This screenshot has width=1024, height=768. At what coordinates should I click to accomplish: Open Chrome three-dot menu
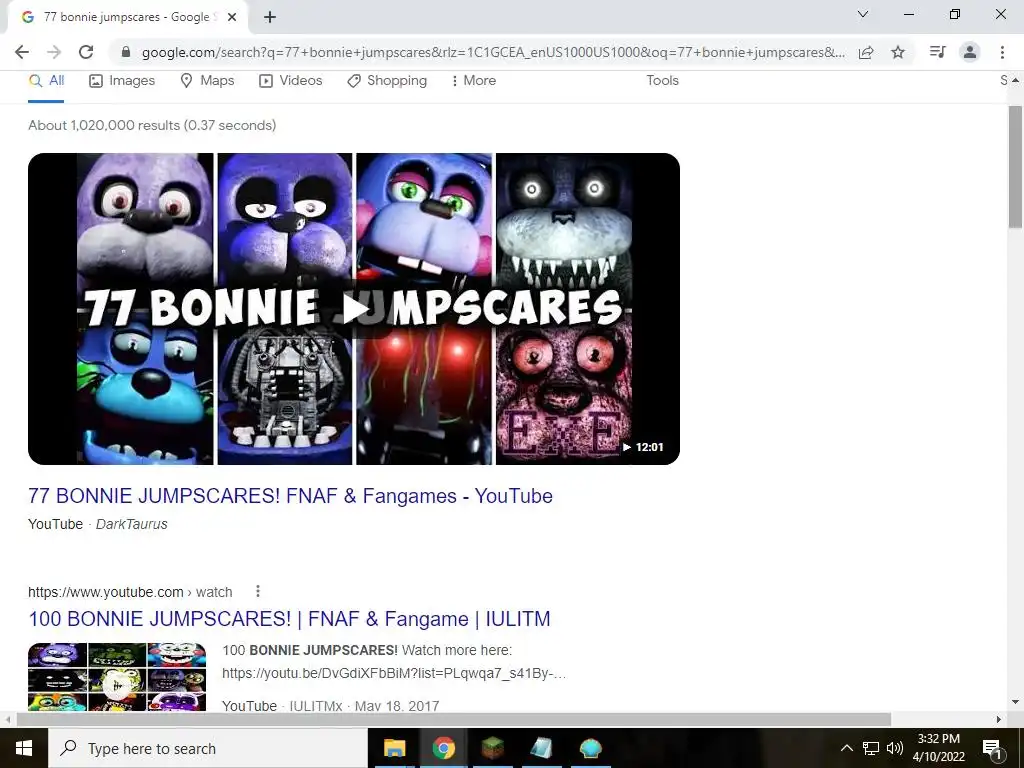[x=1002, y=52]
